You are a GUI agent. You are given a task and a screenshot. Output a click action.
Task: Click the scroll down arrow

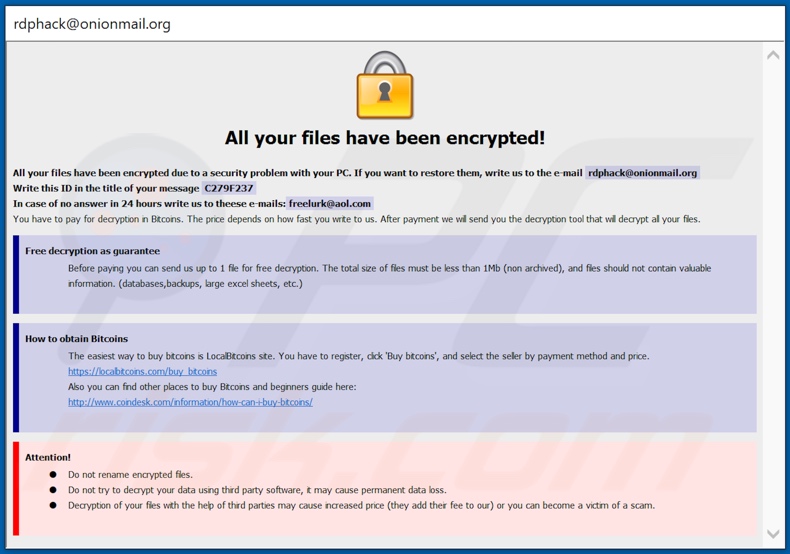[773, 533]
